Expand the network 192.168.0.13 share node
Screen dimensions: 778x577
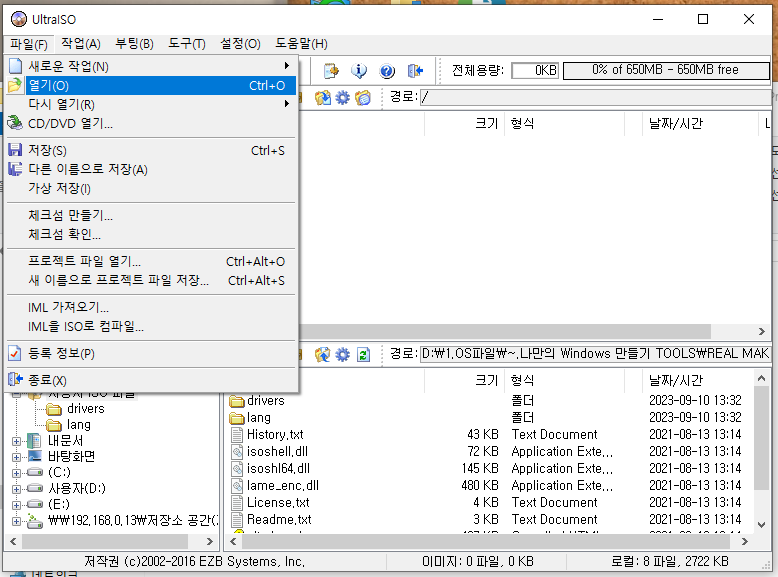16,521
